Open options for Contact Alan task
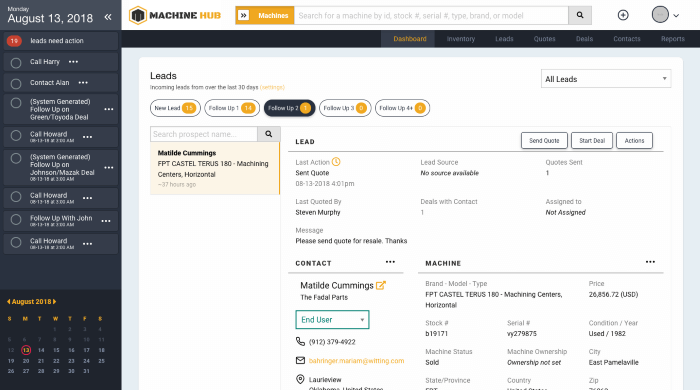The image size is (700, 390). click(x=83, y=83)
